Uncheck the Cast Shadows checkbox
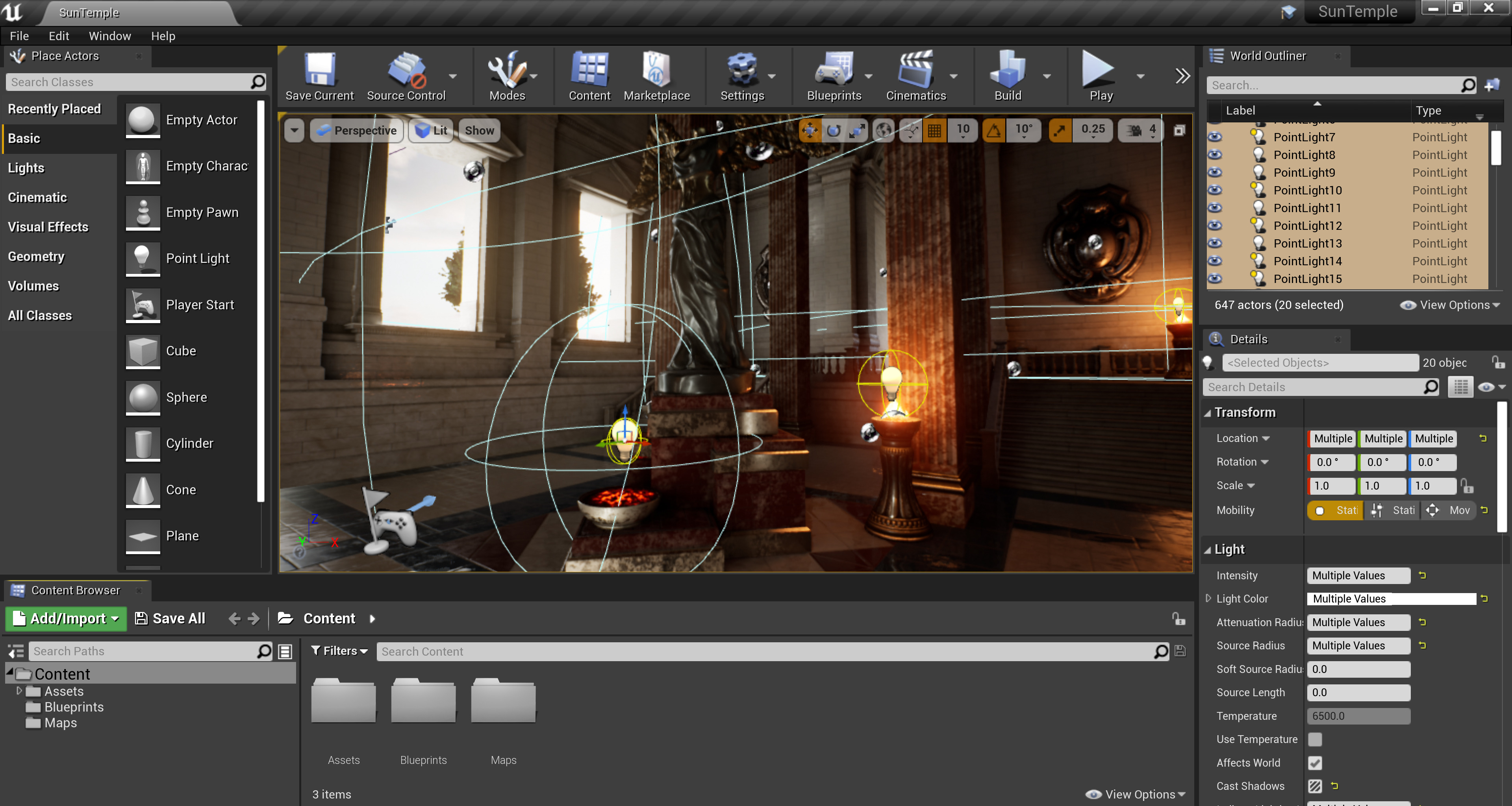The height and width of the screenshot is (806, 1512). (1315, 787)
